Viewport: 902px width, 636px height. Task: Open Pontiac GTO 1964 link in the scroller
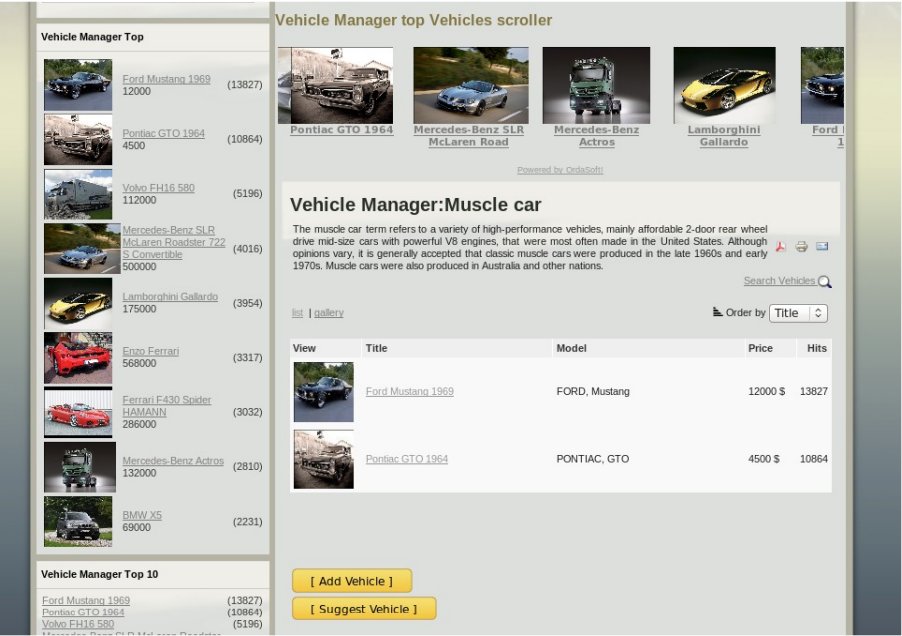[x=341, y=130]
